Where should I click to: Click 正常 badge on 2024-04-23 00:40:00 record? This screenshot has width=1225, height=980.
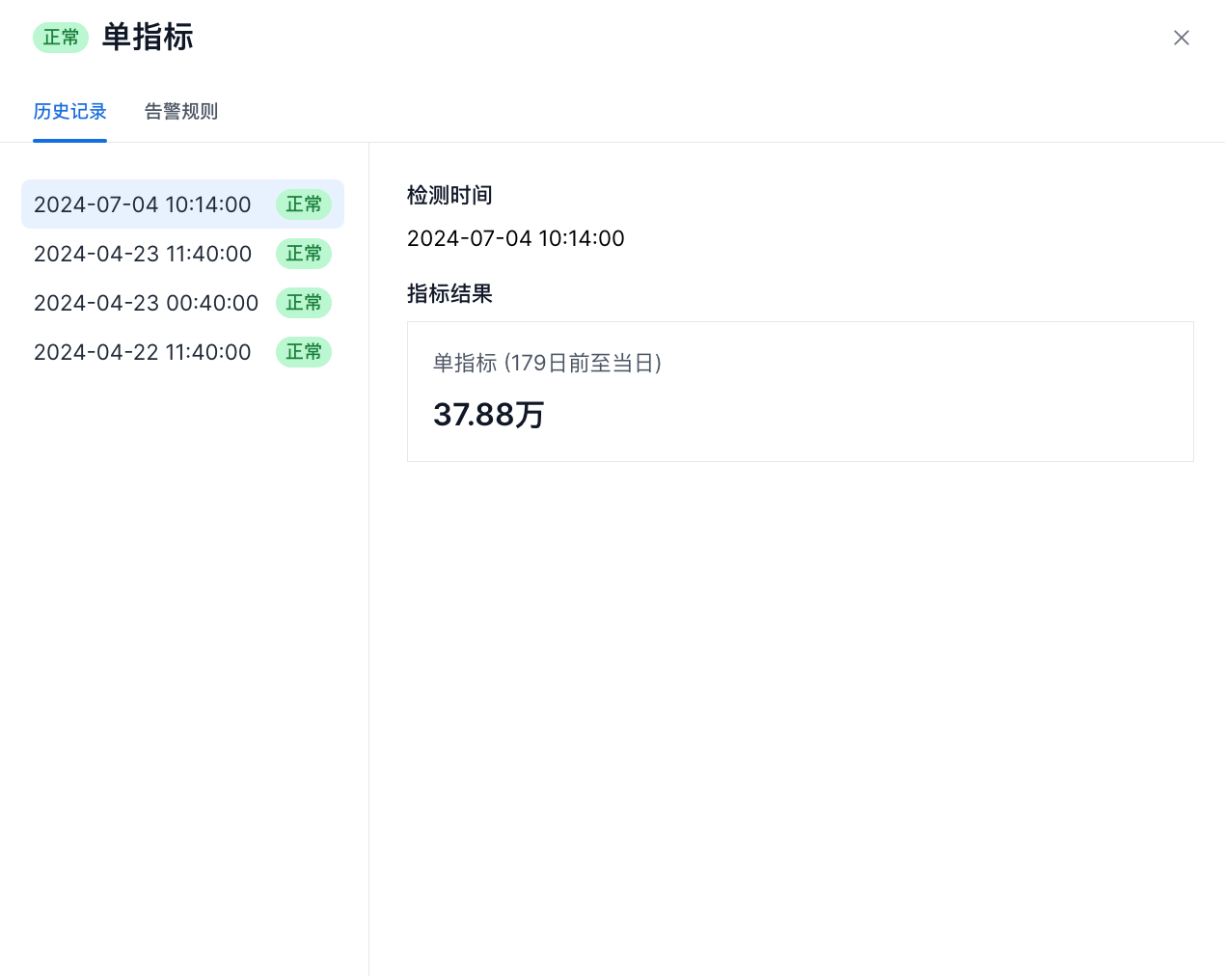[304, 303]
